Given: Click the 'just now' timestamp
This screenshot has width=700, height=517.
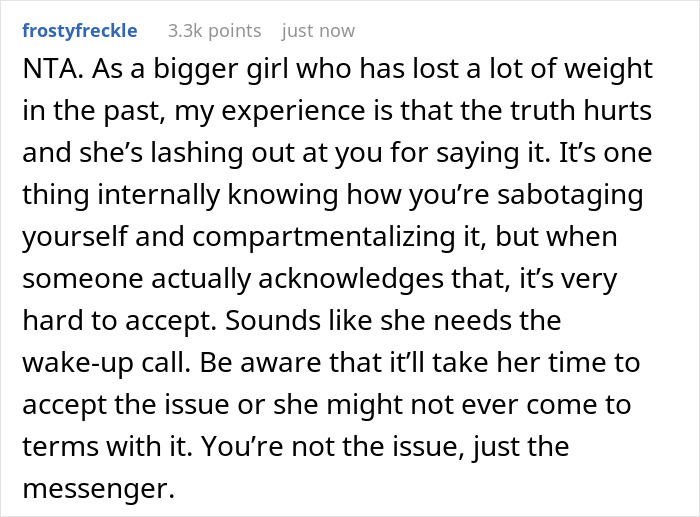Looking at the screenshot, I should (318, 31).
